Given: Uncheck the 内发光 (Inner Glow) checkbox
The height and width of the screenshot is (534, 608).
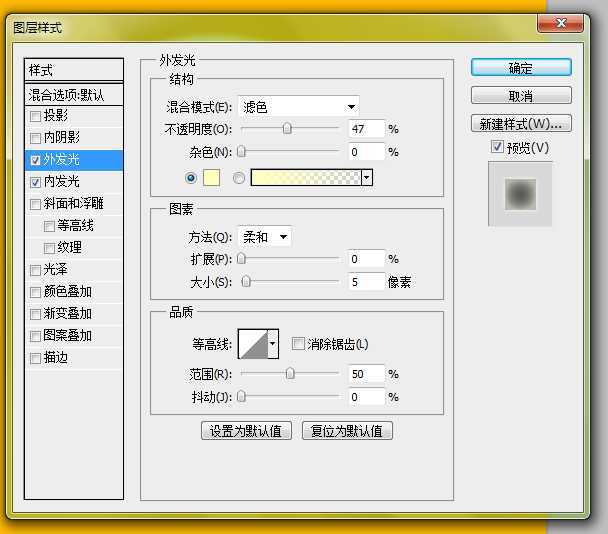Looking at the screenshot, I should 36,182.
